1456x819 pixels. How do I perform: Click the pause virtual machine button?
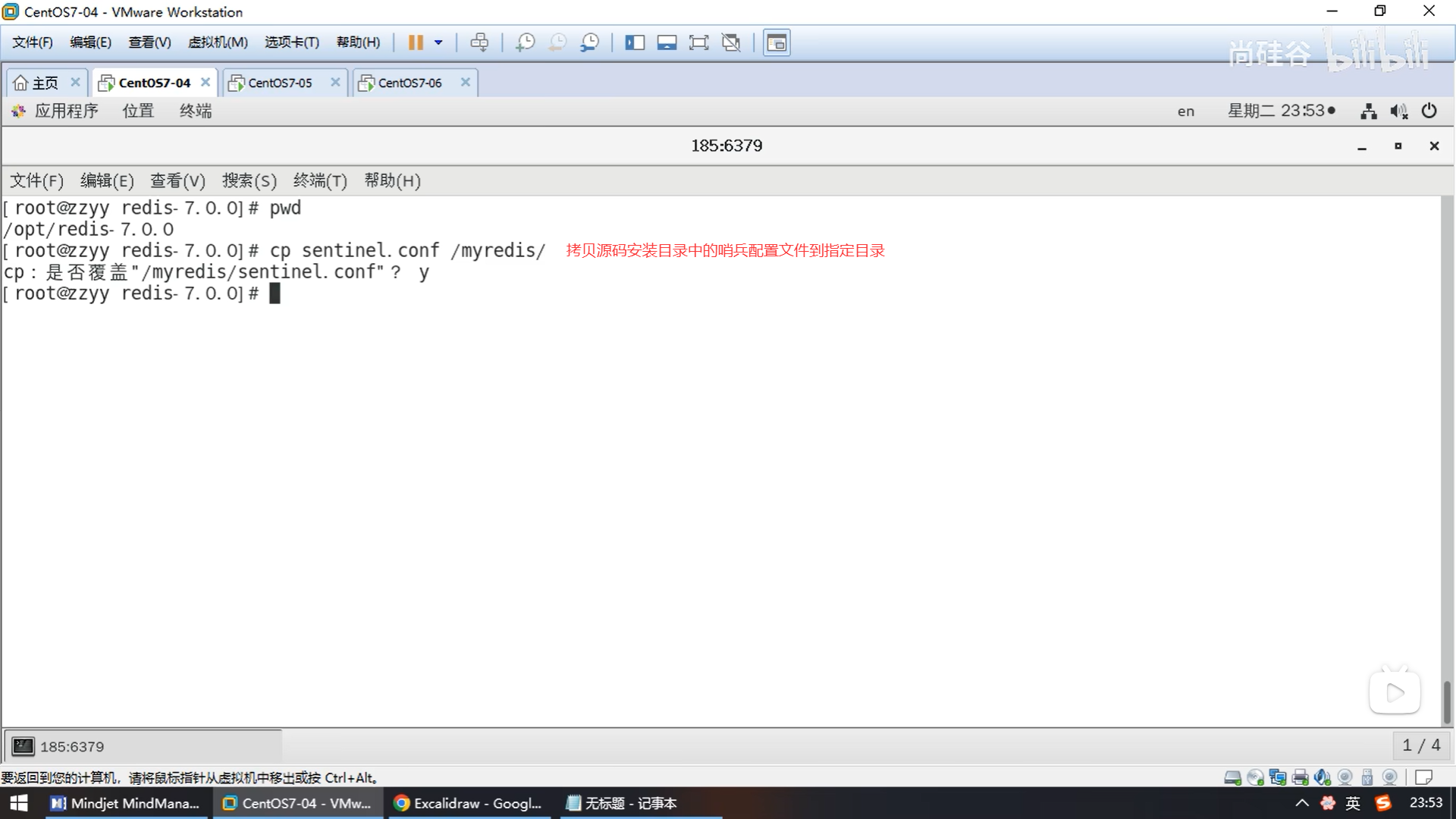[x=415, y=42]
